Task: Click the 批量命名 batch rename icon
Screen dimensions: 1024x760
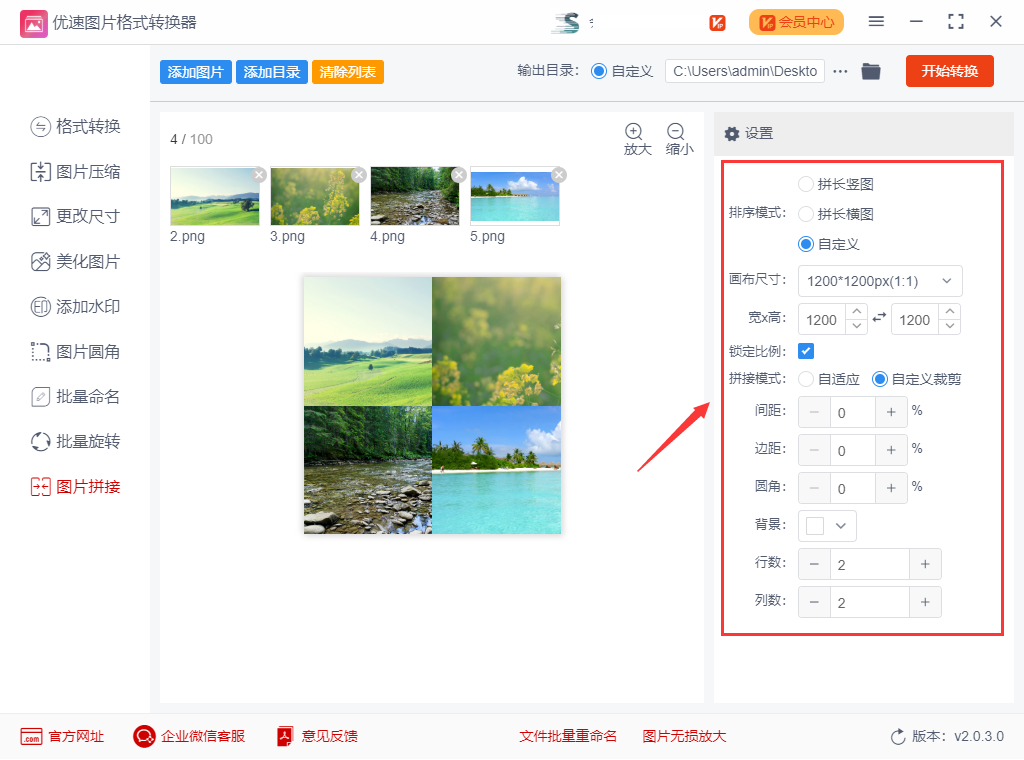Action: 40,396
